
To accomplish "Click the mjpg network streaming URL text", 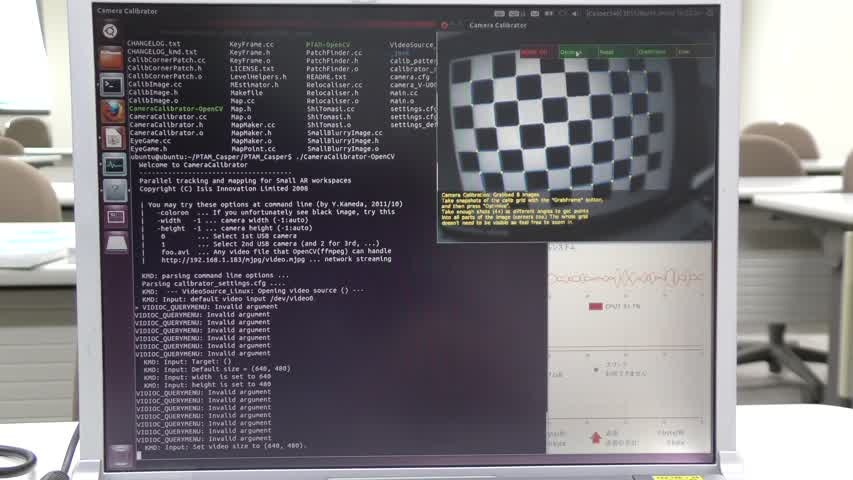I will (233, 260).
